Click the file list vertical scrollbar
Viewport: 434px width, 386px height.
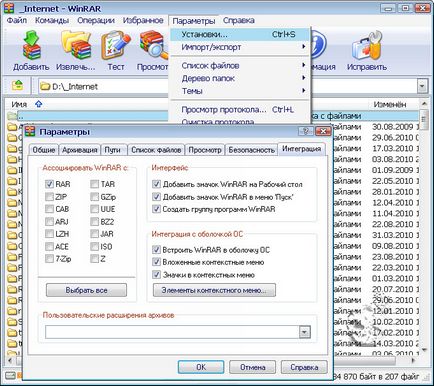pos(424,227)
